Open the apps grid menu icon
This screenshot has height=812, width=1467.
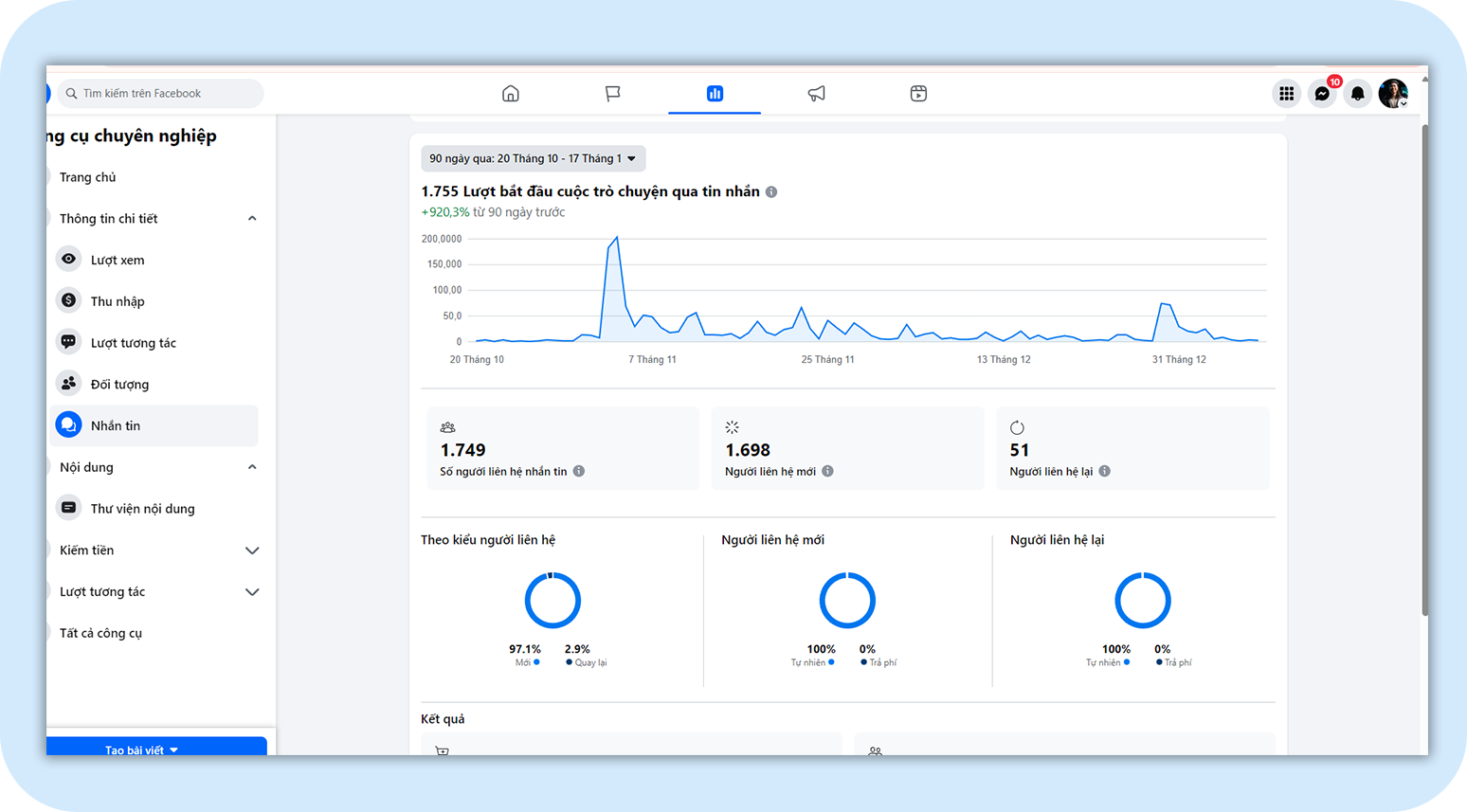pos(1286,93)
